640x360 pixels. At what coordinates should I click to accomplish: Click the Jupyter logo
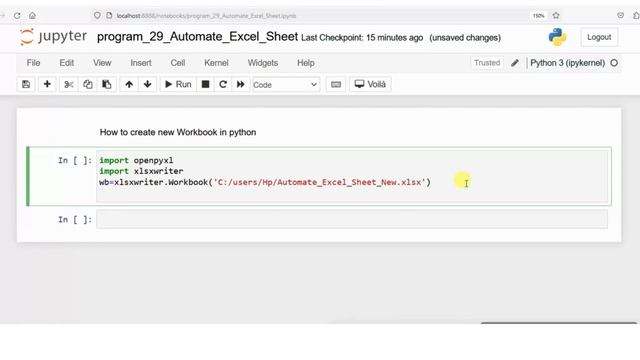(53, 37)
